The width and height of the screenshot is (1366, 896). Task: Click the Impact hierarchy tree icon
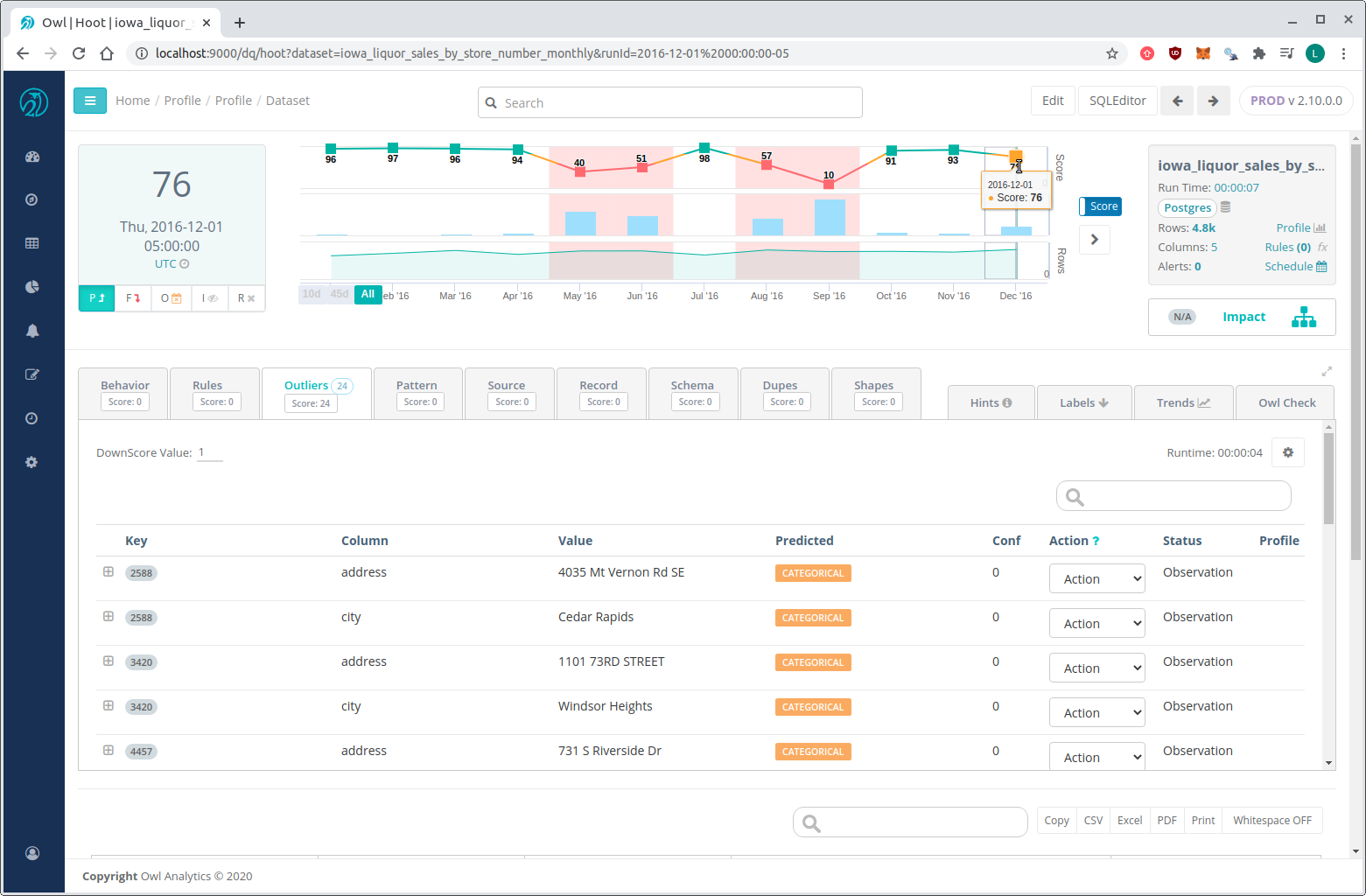1303,318
